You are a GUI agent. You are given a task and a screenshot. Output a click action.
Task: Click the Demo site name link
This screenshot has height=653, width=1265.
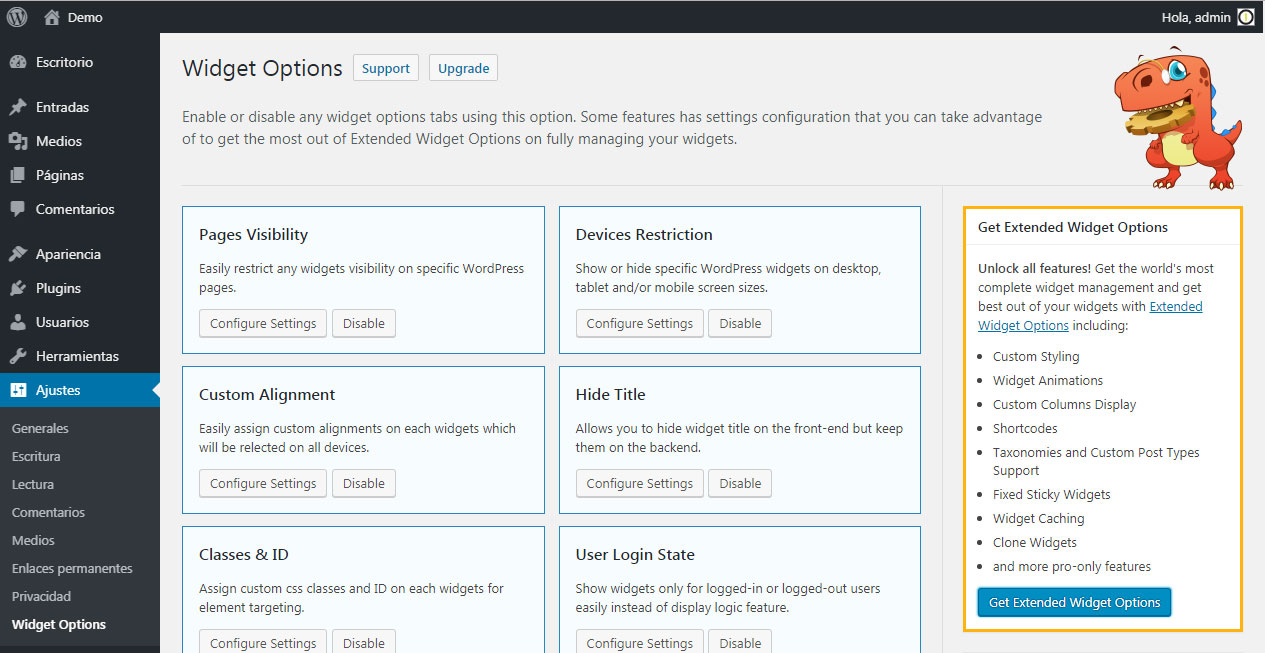85,17
